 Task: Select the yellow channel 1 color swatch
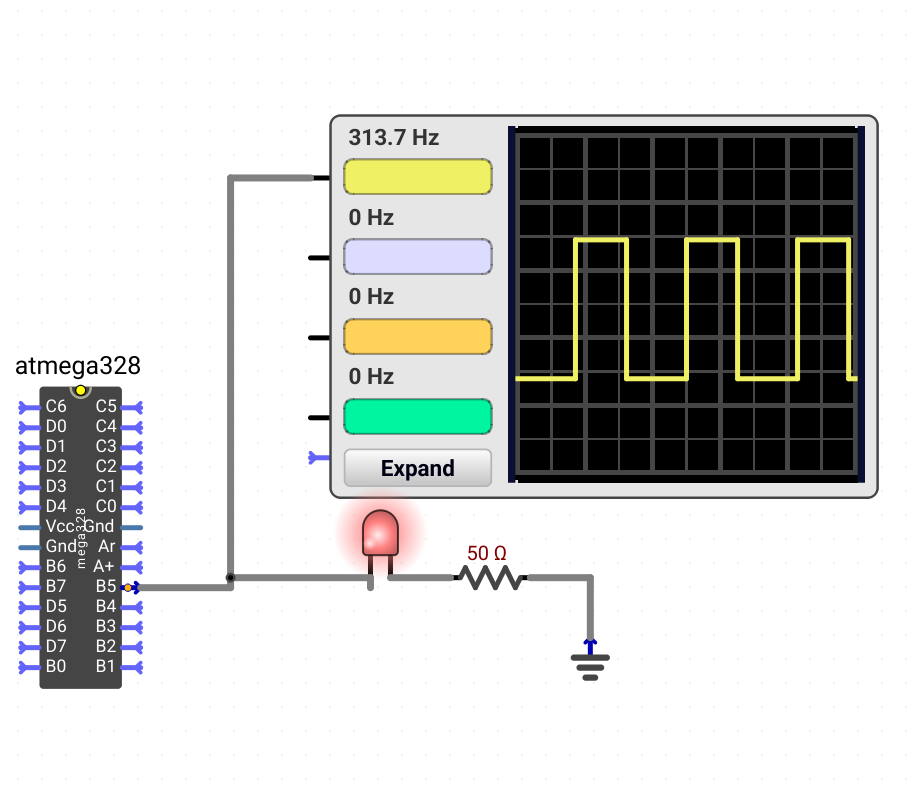(417, 176)
